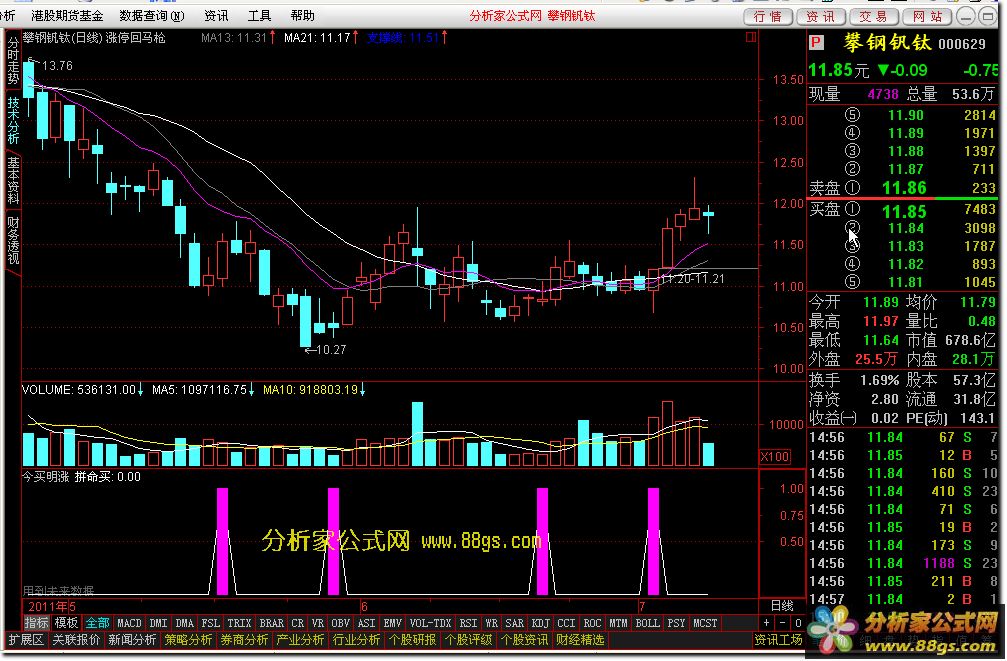Image resolution: width=1007 pixels, height=661 pixels.
Task: Choose the DMI indicator
Action: click(158, 622)
